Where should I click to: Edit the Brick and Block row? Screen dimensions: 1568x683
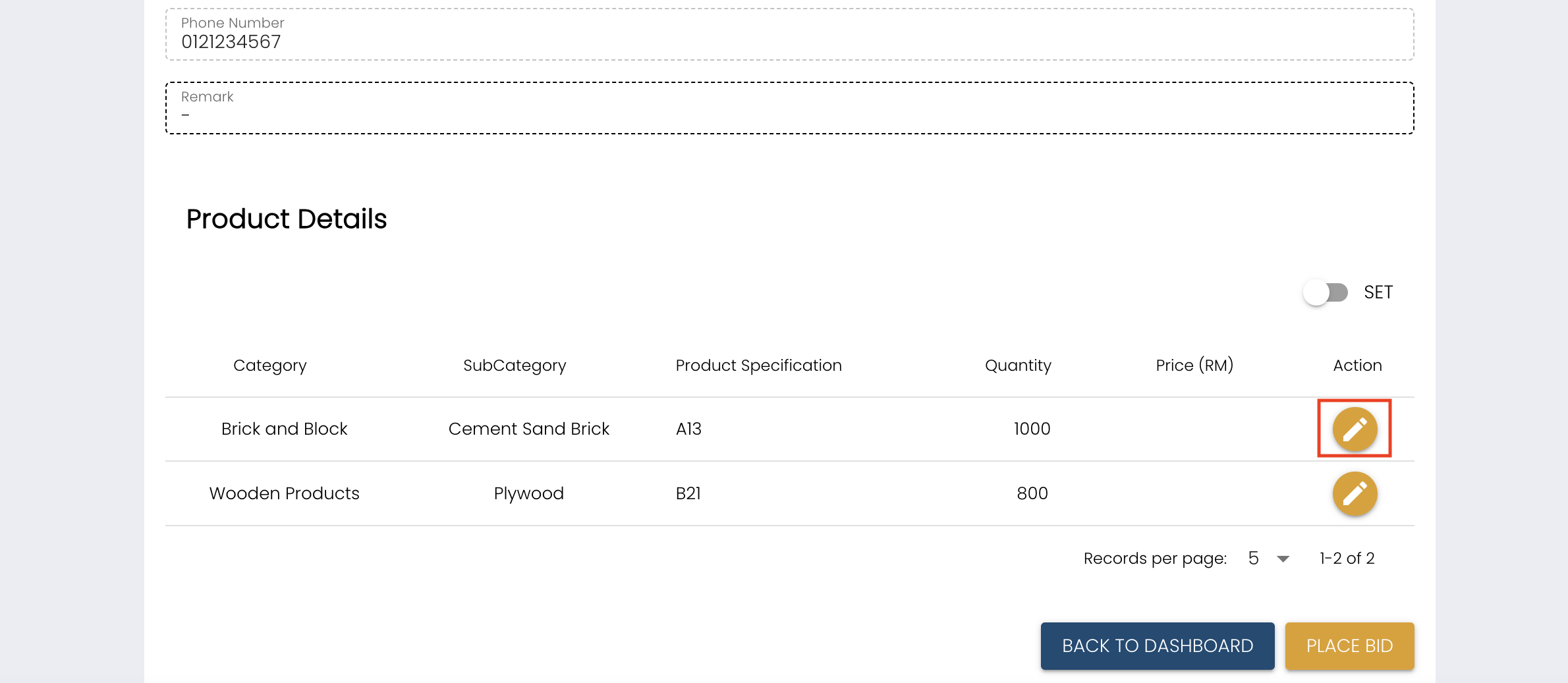1355,429
